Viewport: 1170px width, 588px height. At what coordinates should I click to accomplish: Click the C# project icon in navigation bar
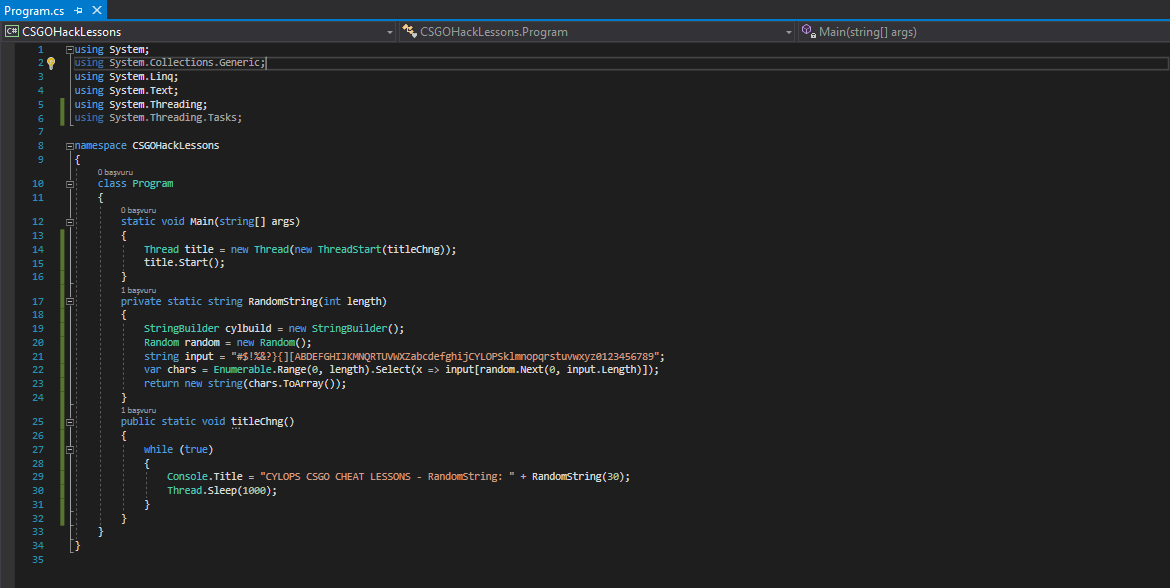12,31
